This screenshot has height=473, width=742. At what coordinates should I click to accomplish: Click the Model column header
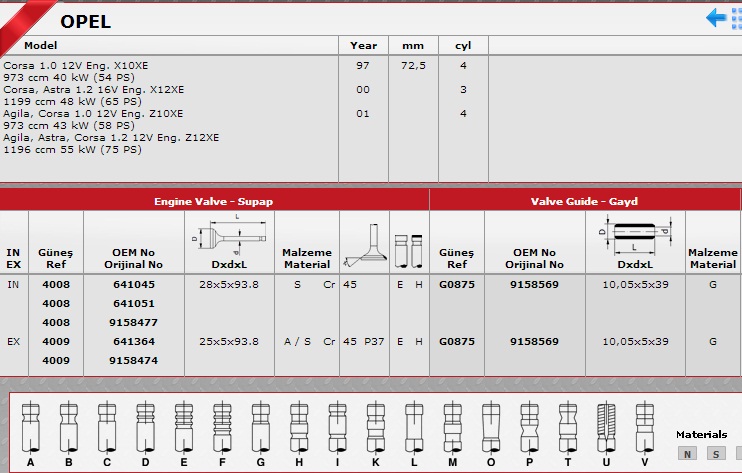tap(41, 45)
